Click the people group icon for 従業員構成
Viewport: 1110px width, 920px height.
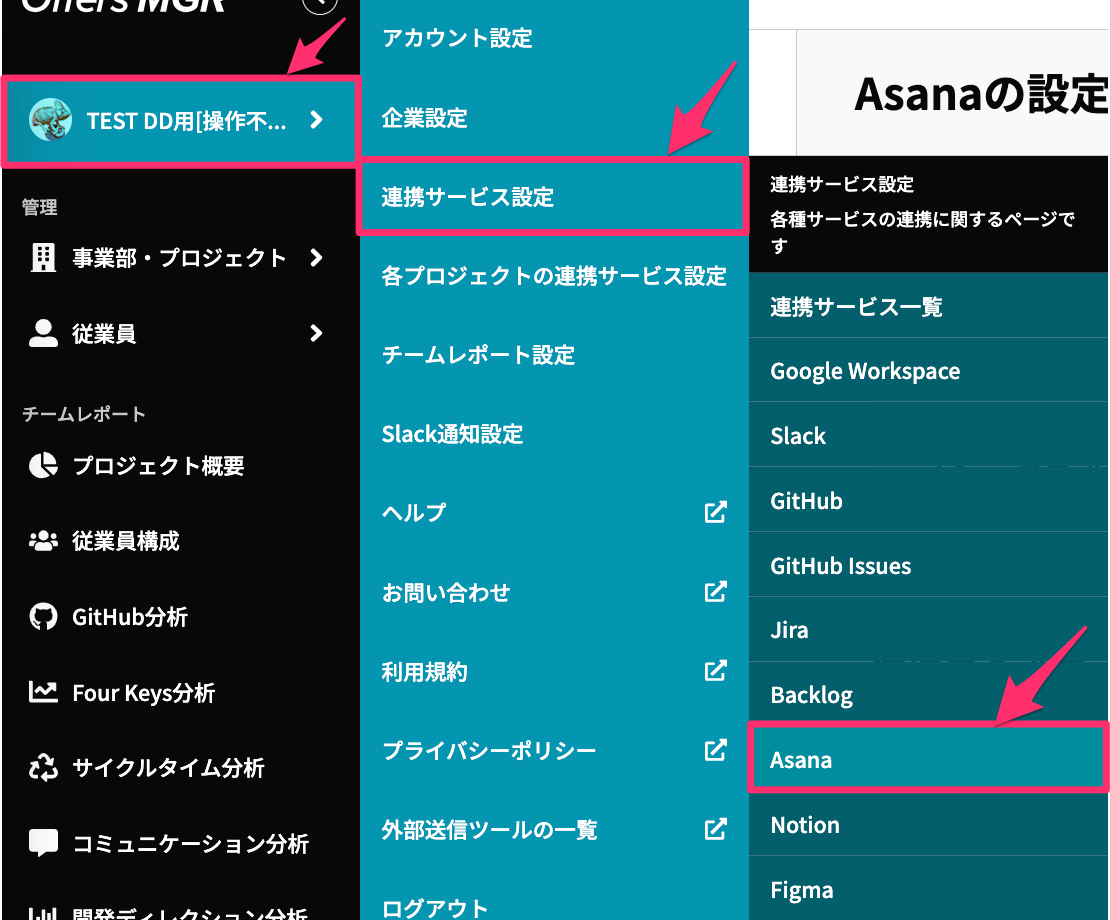click(43, 541)
